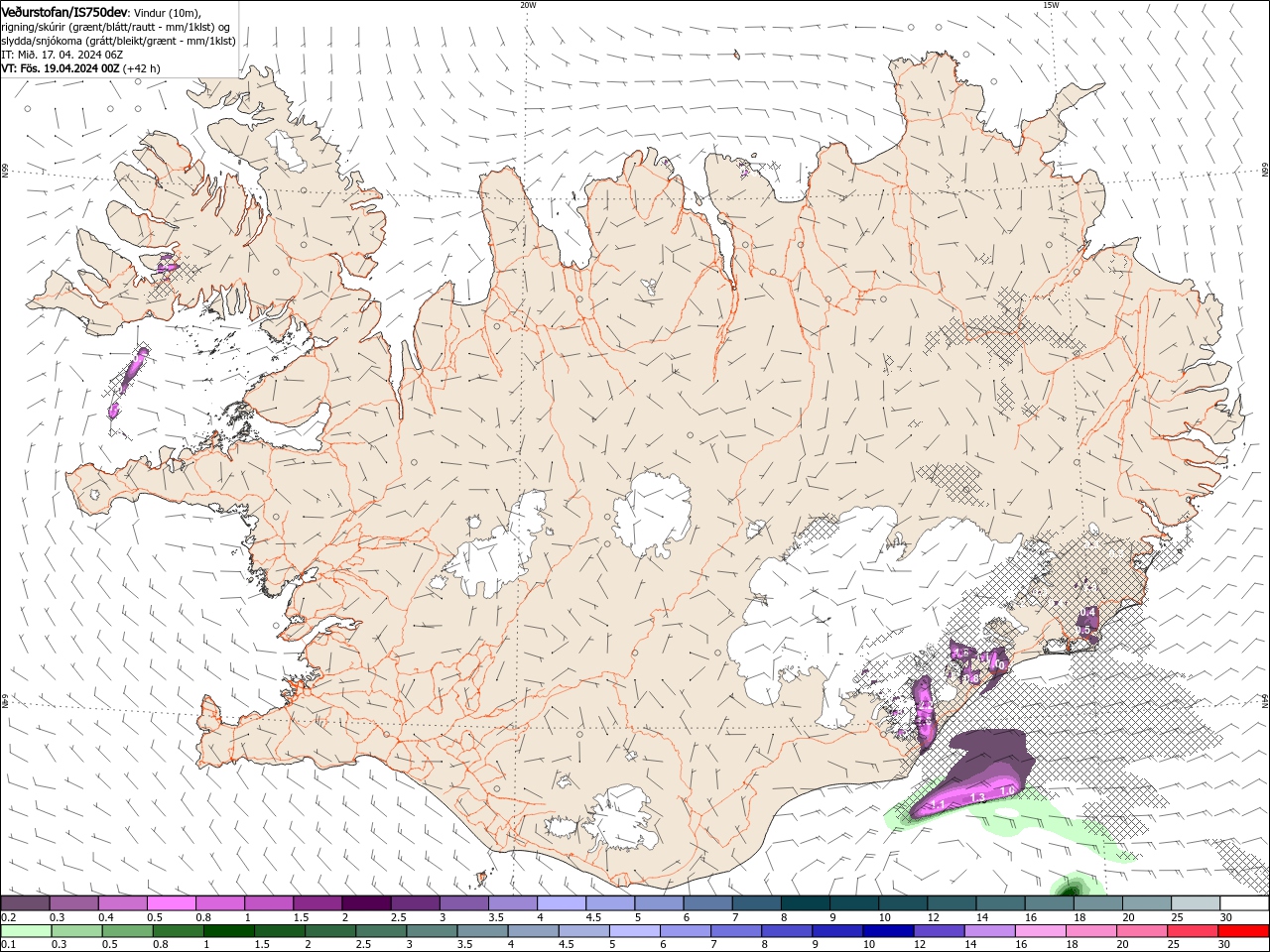Click the "1.1" precipitation value offshore

pyautogui.click(x=937, y=804)
